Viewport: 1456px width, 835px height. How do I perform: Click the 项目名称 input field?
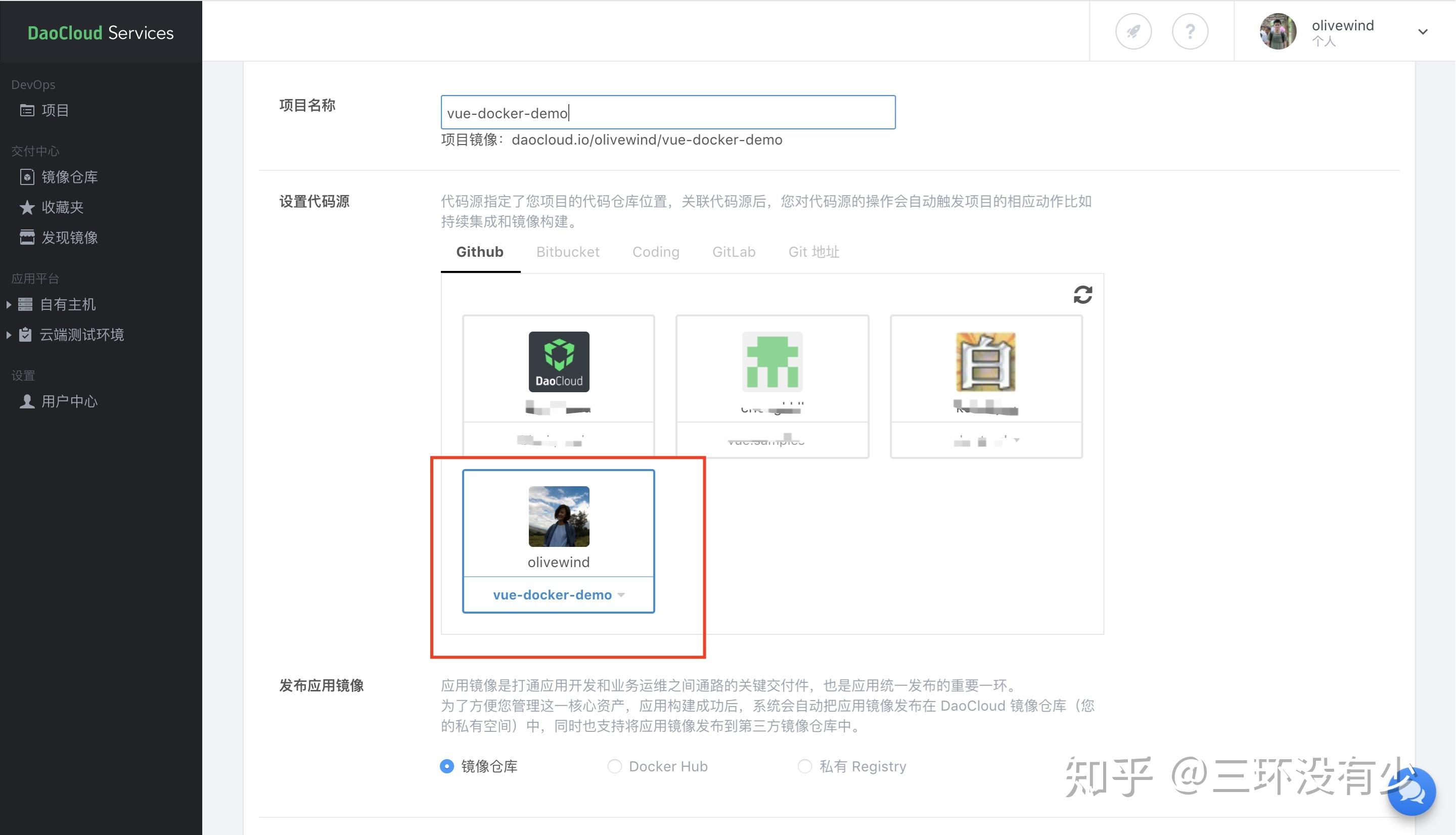pos(667,112)
